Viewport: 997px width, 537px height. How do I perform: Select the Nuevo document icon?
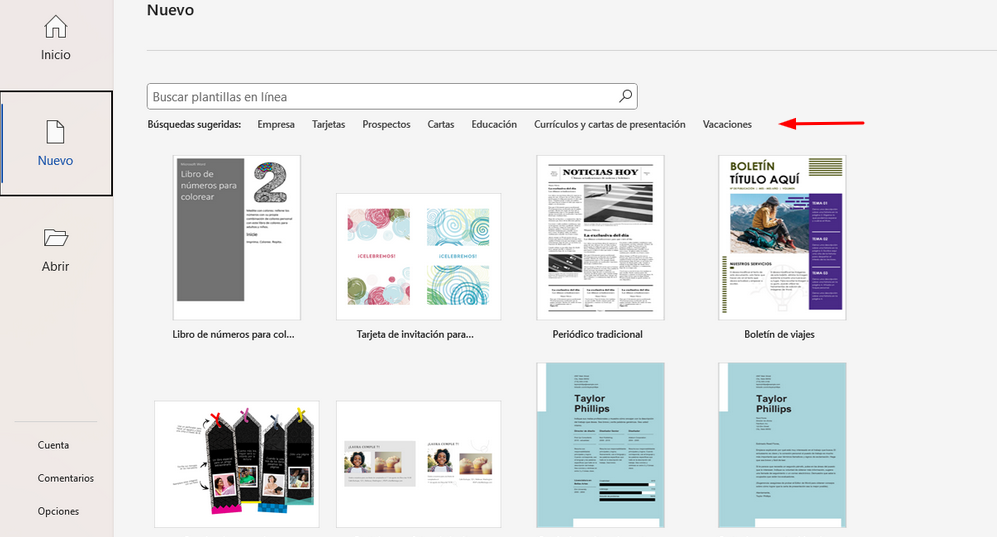click(x=55, y=132)
